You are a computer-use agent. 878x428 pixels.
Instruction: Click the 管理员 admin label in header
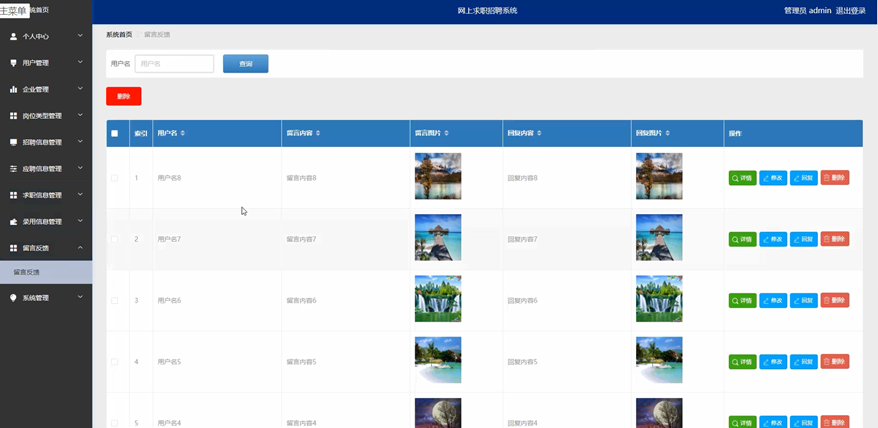807,11
